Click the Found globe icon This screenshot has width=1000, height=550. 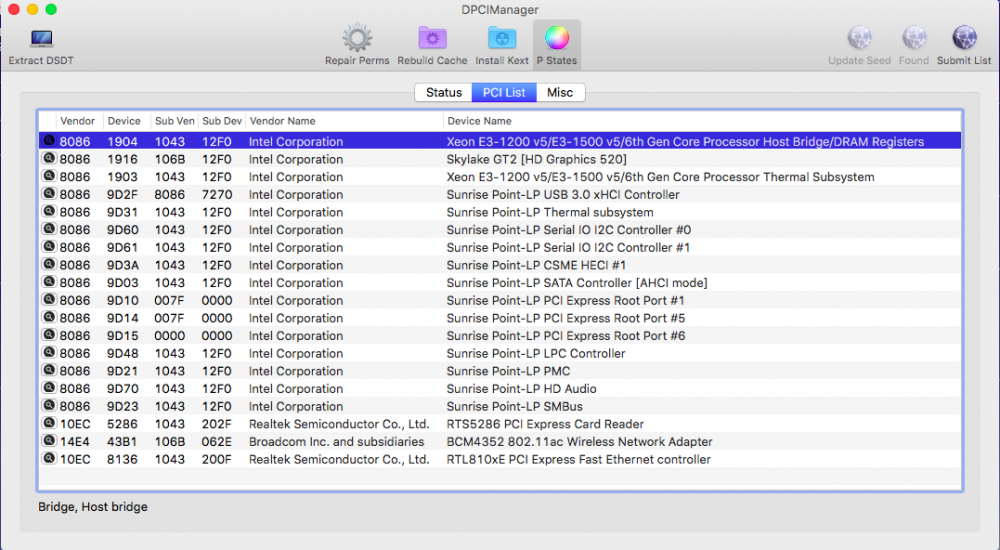pos(913,38)
